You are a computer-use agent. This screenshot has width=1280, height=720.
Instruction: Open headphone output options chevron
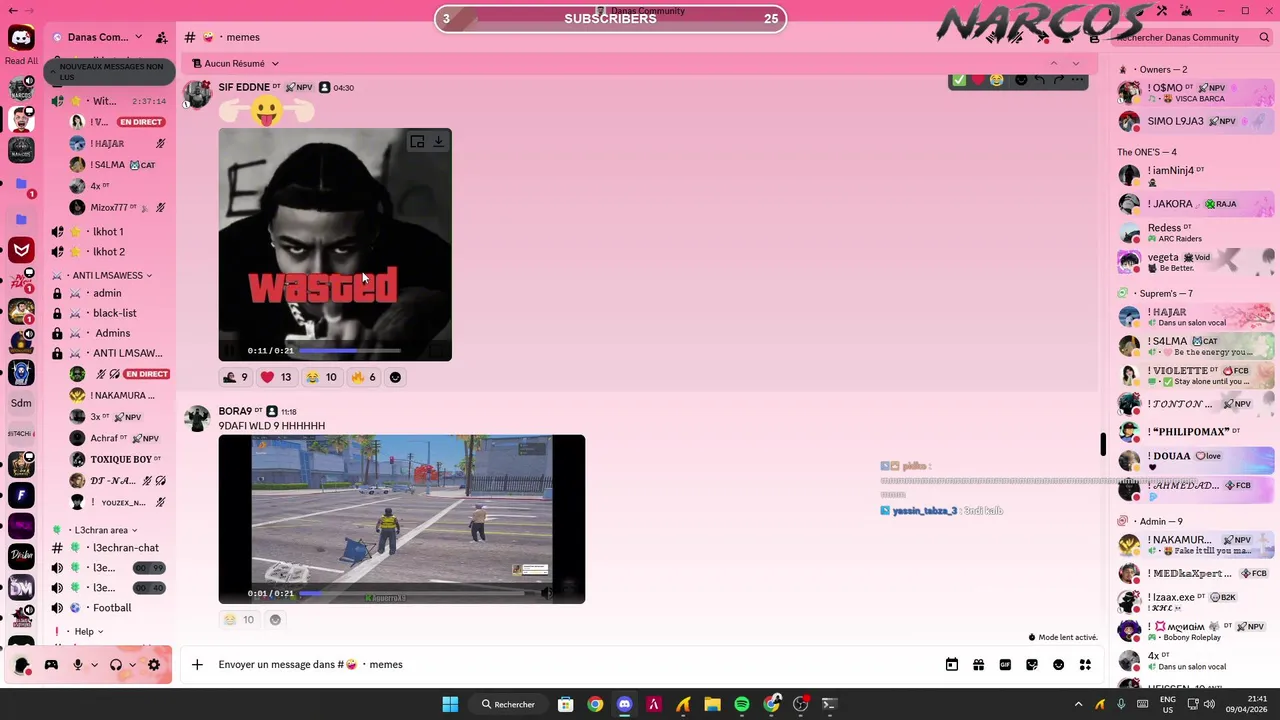pyautogui.click(x=132, y=665)
